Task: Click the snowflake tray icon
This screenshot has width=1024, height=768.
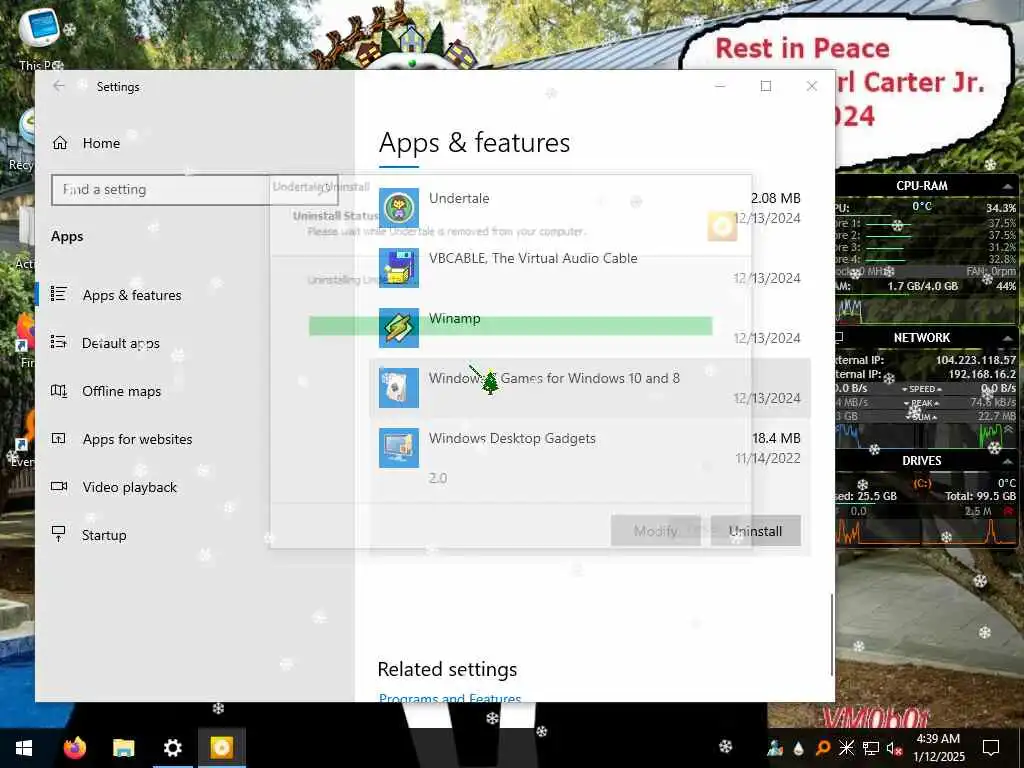Action: [x=726, y=746]
